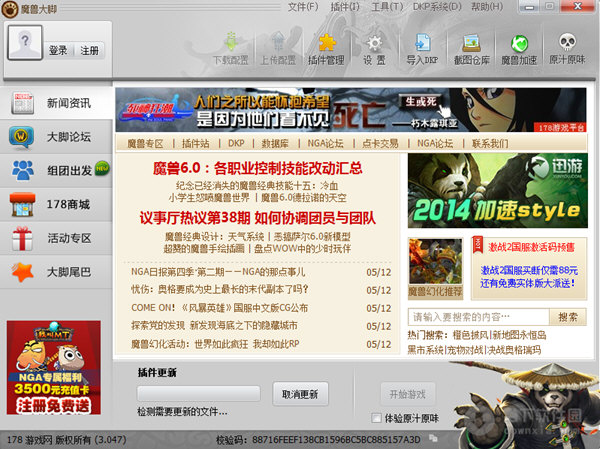Image resolution: width=600 pixels, height=449 pixels.
Task: Open 插件站 nav link
Action: coord(196,144)
